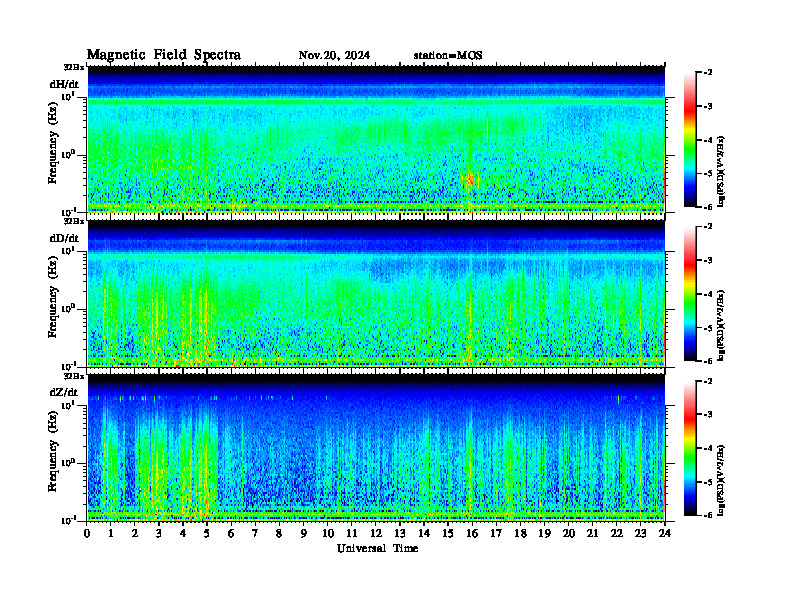Click hour 23 tick label on time axis
792x612 pixels.
tap(640, 534)
